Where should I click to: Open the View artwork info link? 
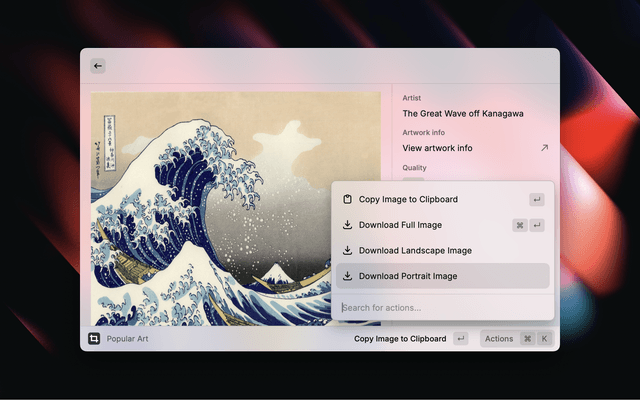click(438, 148)
